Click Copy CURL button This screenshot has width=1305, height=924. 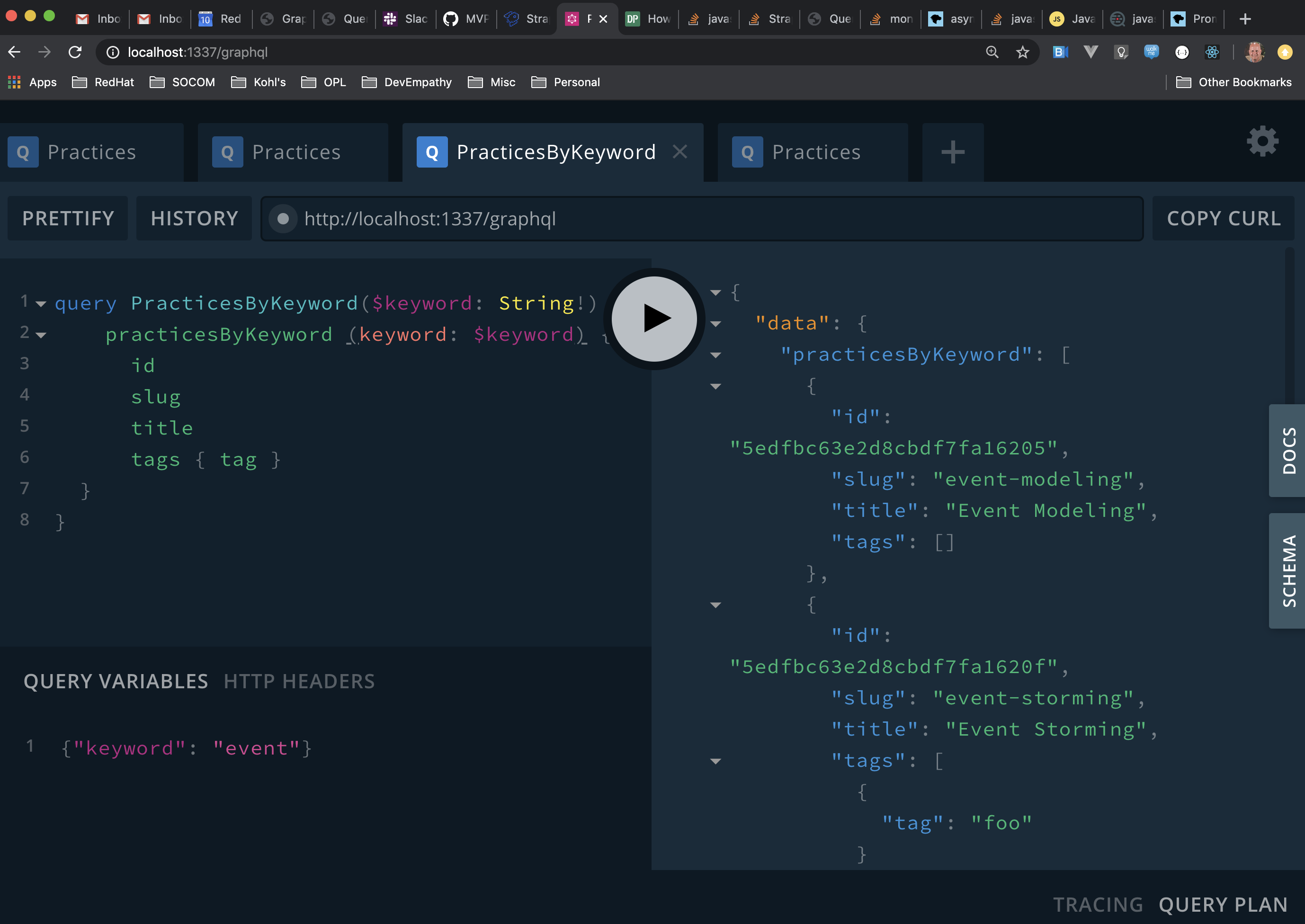tap(1224, 219)
